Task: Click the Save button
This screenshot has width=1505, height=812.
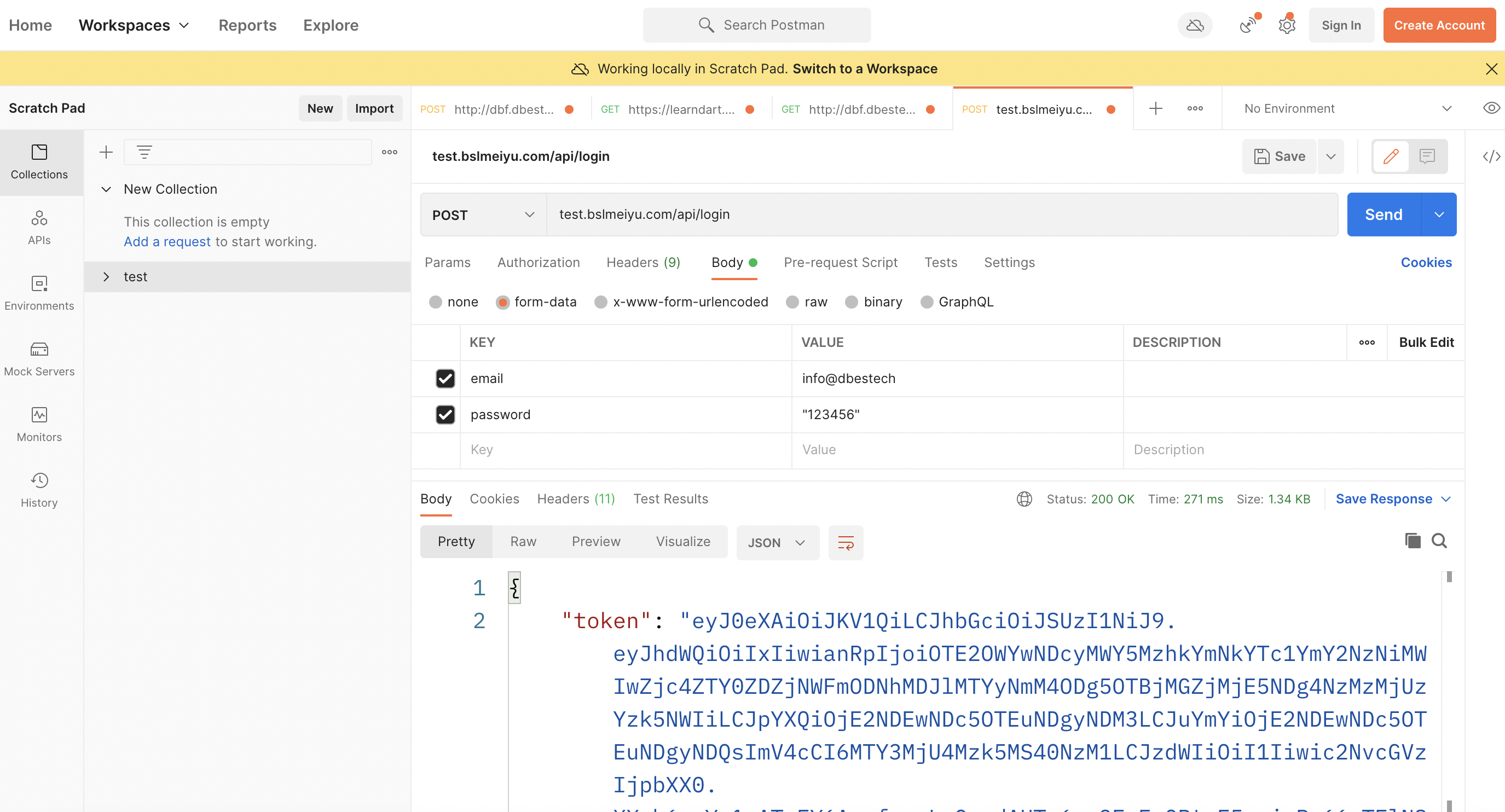Action: pos(1279,156)
